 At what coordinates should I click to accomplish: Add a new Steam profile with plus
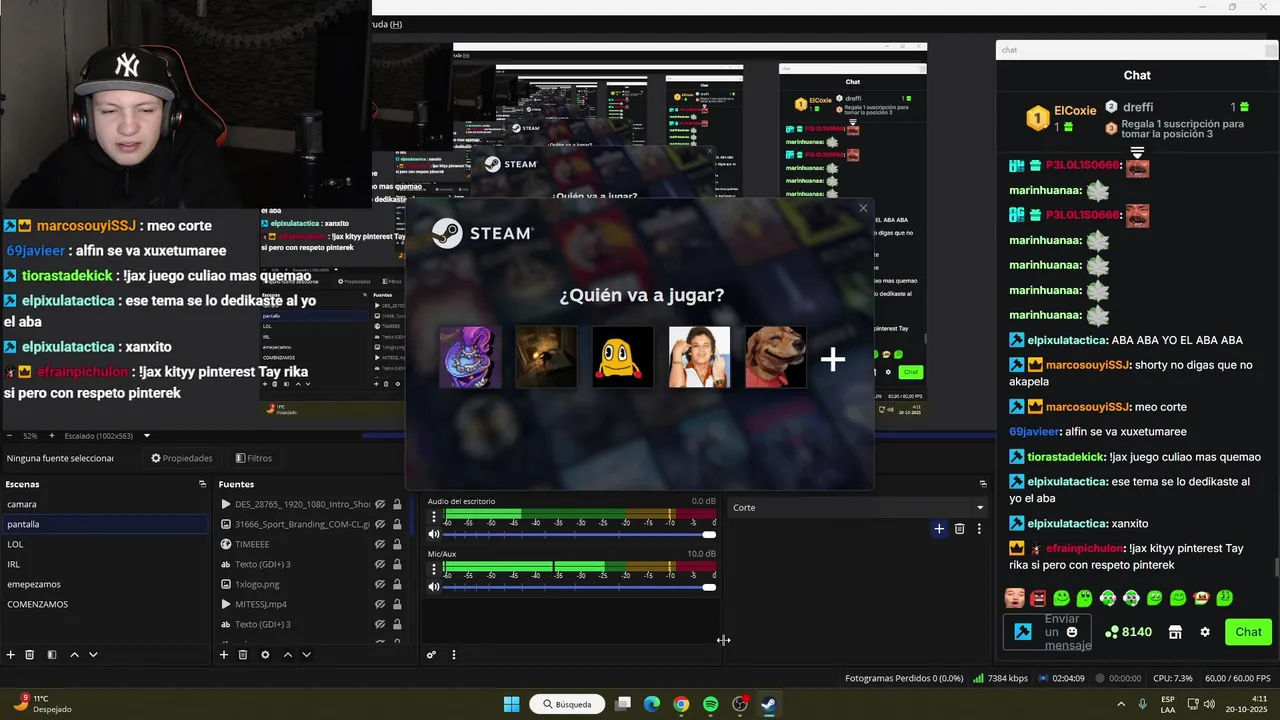pos(833,358)
